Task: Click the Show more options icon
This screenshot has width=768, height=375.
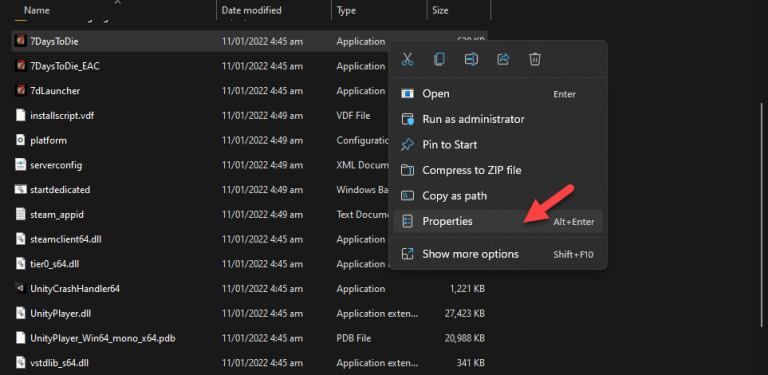Action: 407,254
